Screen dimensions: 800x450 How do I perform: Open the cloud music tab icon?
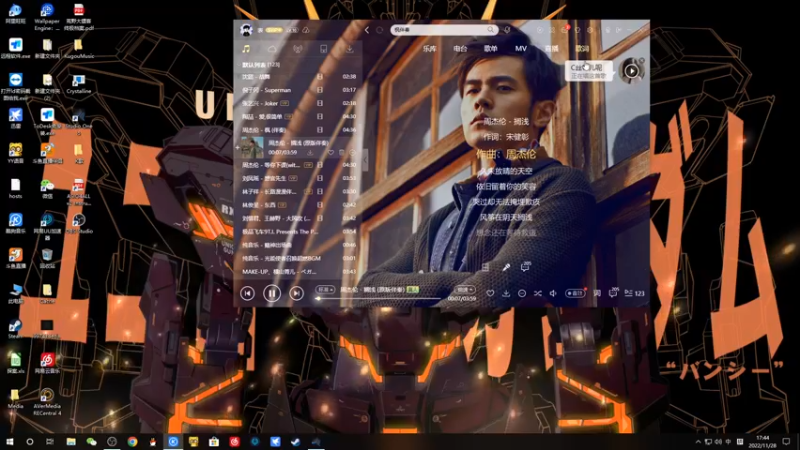point(272,49)
